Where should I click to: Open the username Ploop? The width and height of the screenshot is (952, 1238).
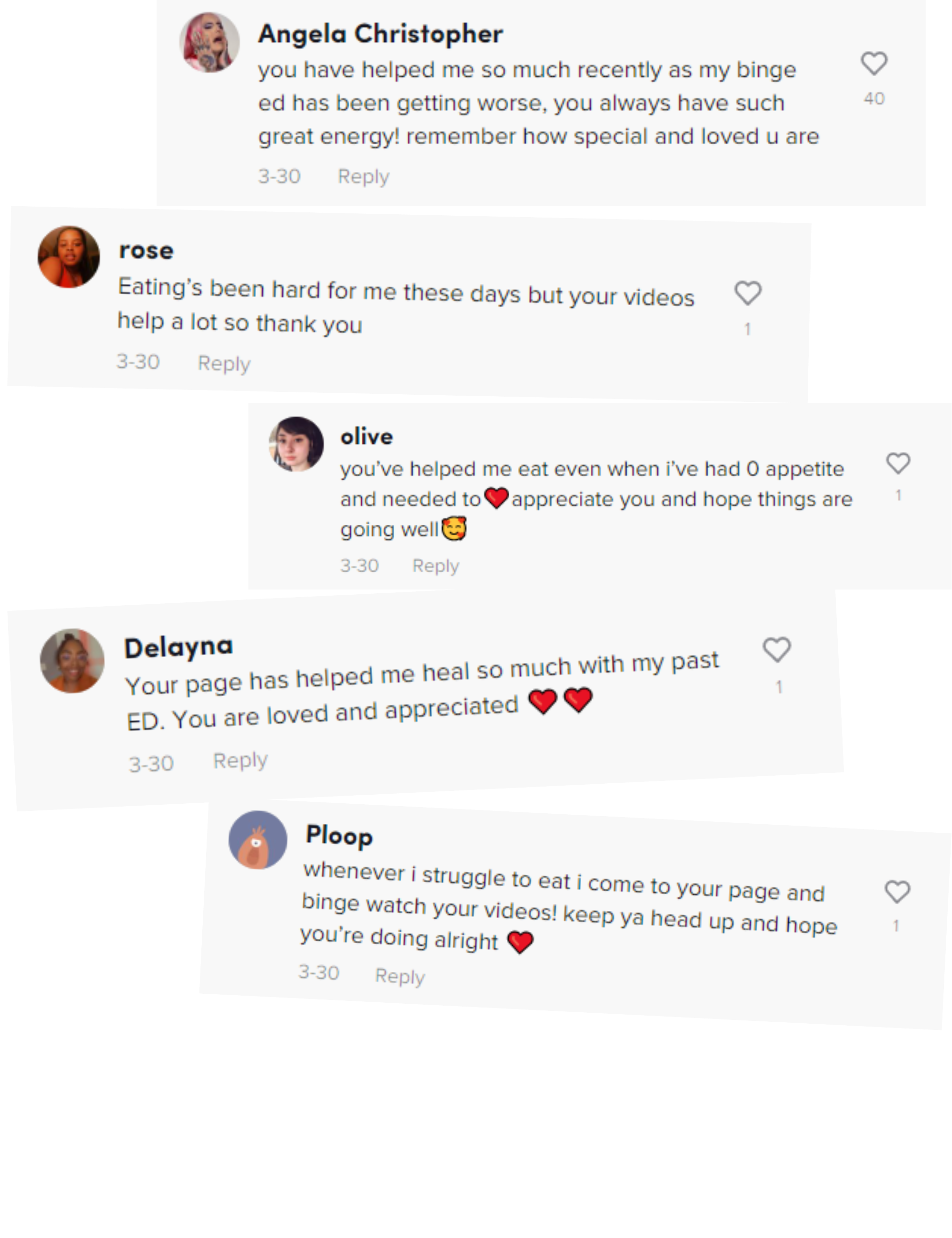coord(339,836)
